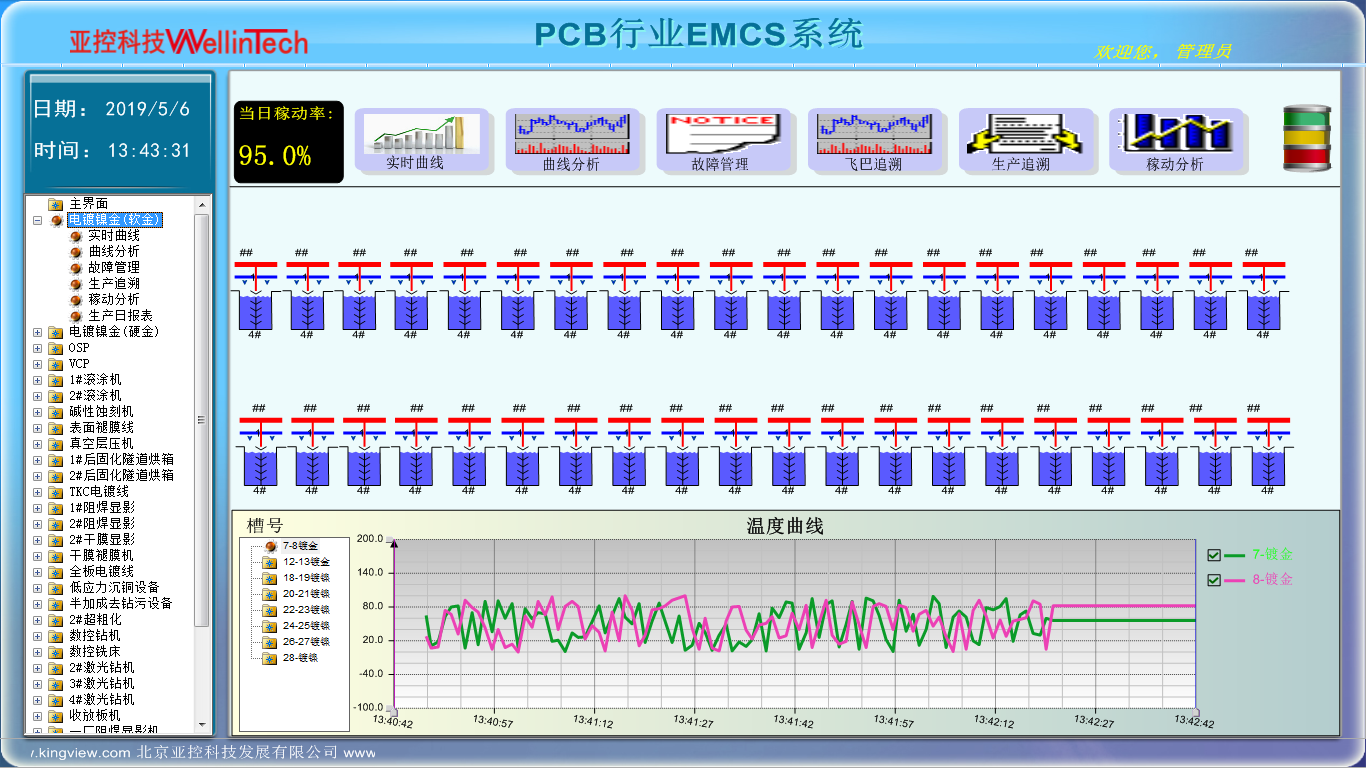Viewport: 1366px width, 768px height.
Task: Open the 飞巴追溯 toolbar icon
Action: pos(874,140)
